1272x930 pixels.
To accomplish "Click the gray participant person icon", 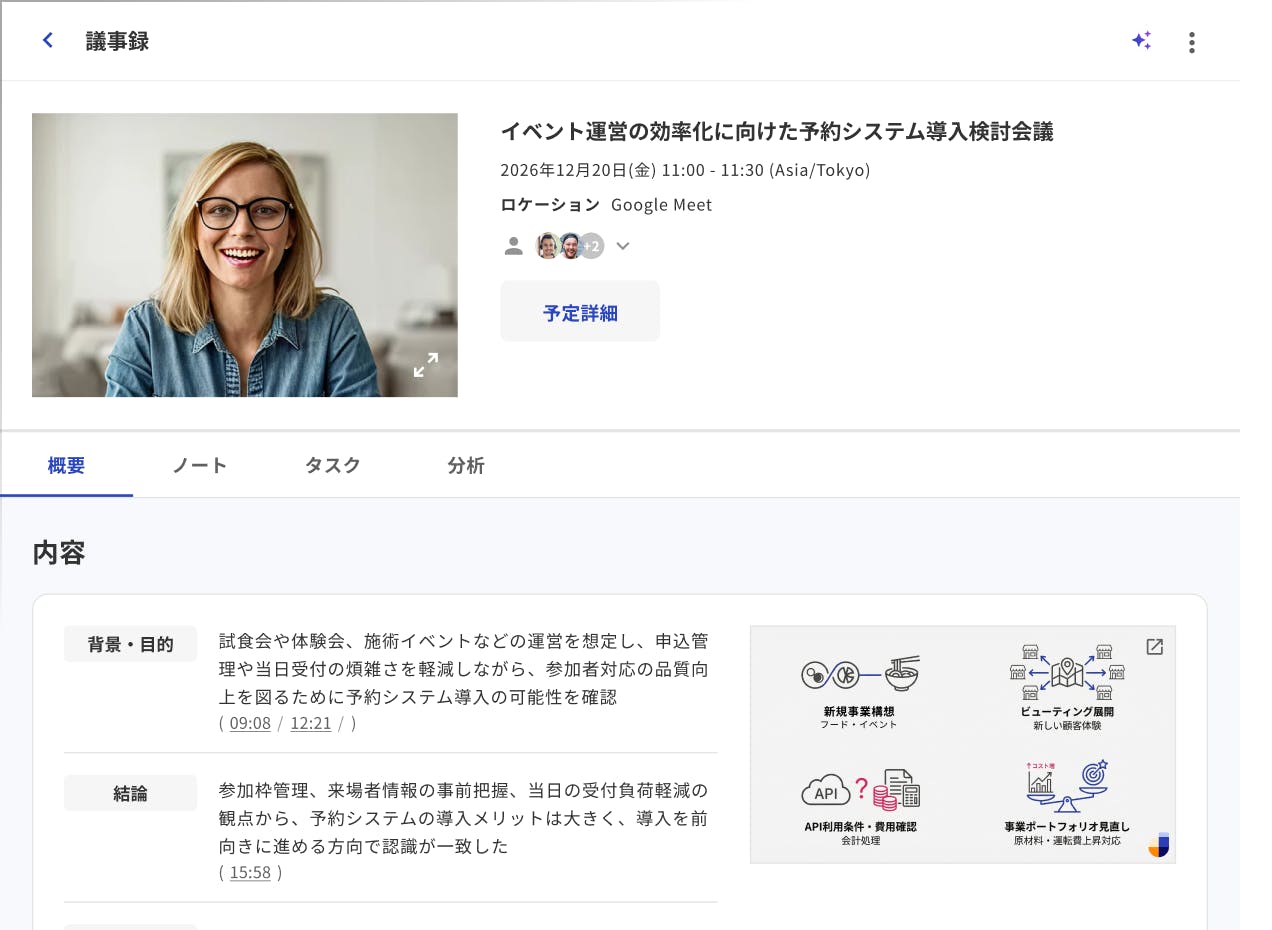I will coord(513,246).
